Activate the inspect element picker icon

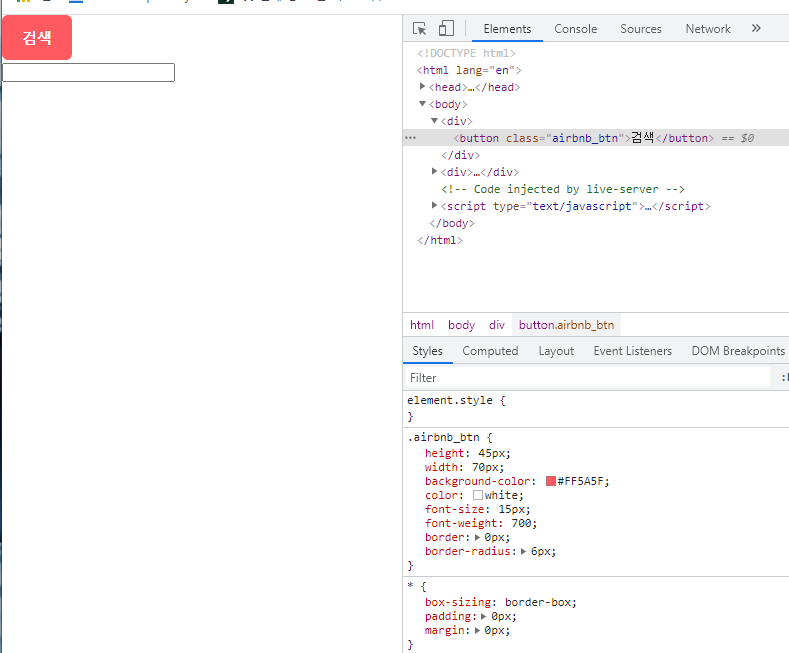419,29
